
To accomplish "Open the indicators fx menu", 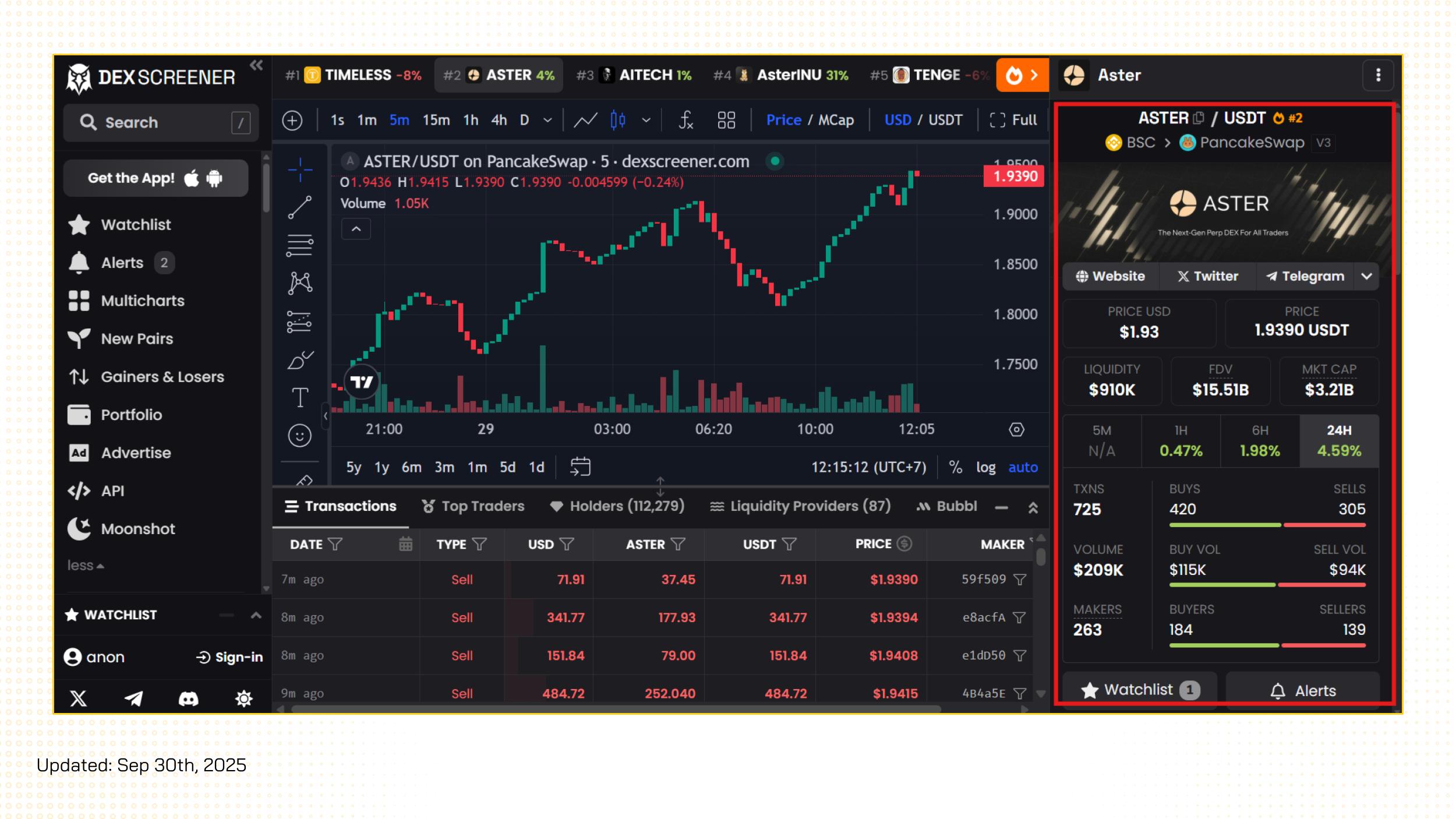I will pos(685,120).
